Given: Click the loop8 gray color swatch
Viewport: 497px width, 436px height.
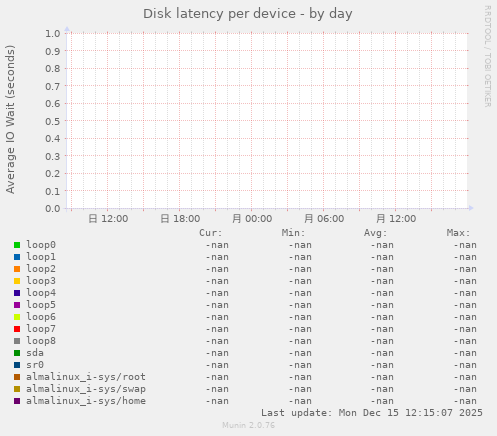Looking at the screenshot, I should 17,341.
